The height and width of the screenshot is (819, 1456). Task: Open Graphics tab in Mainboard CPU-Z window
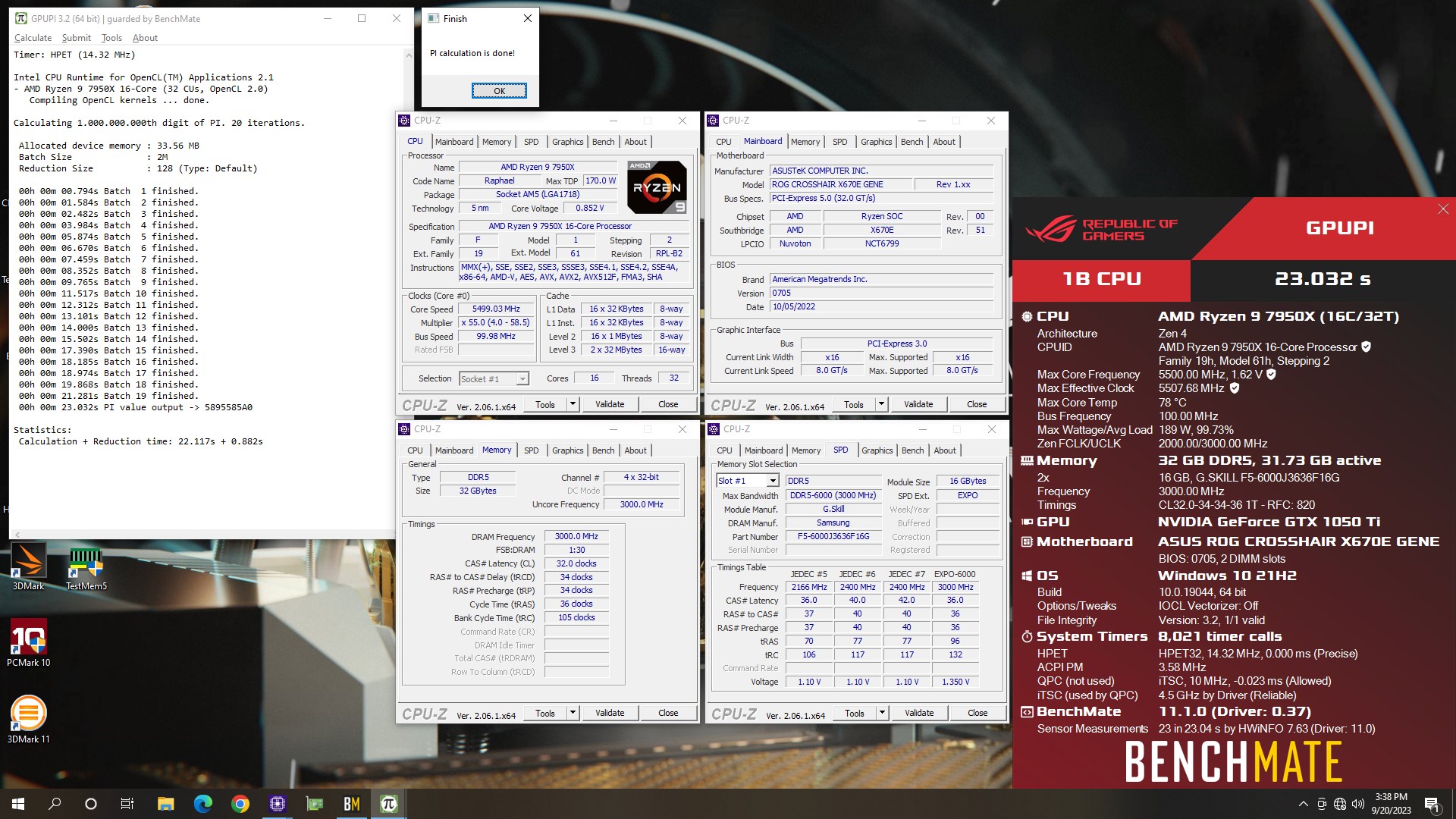[876, 142]
